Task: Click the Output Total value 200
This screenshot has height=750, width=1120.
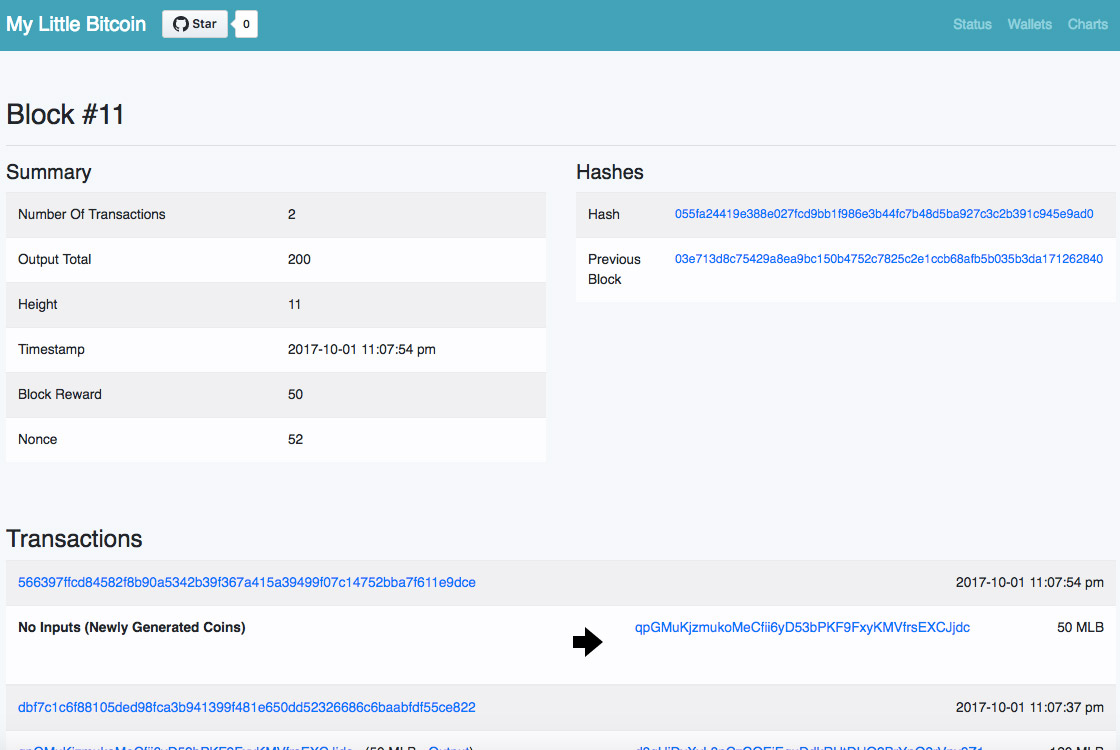Action: click(x=299, y=259)
